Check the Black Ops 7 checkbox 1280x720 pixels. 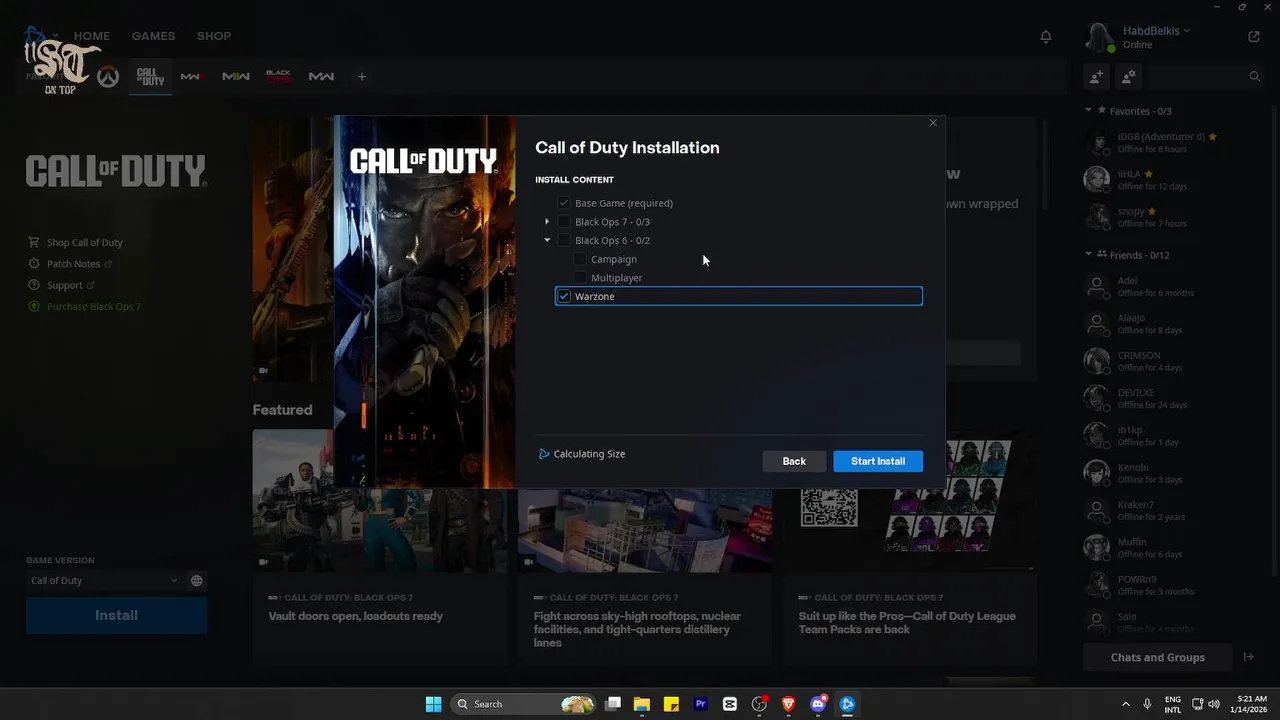[x=564, y=222]
